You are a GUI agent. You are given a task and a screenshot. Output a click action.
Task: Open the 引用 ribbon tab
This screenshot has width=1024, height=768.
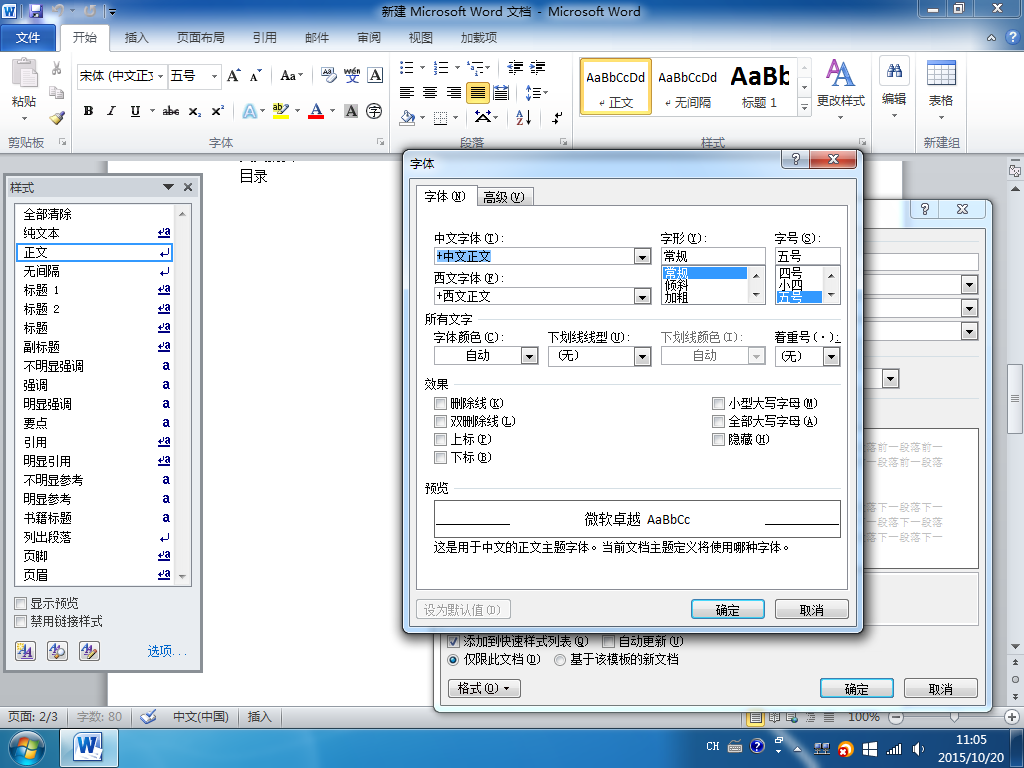point(264,38)
